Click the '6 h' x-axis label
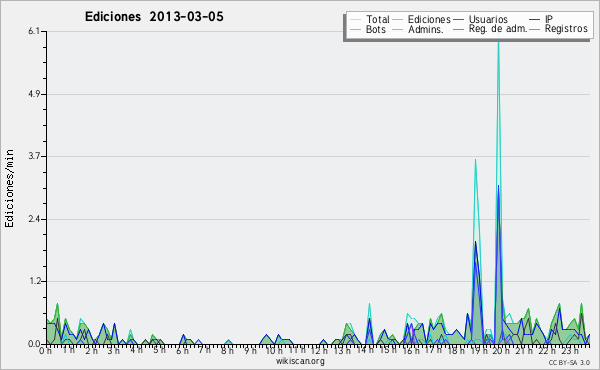The image size is (600, 370). [x=182, y=351]
